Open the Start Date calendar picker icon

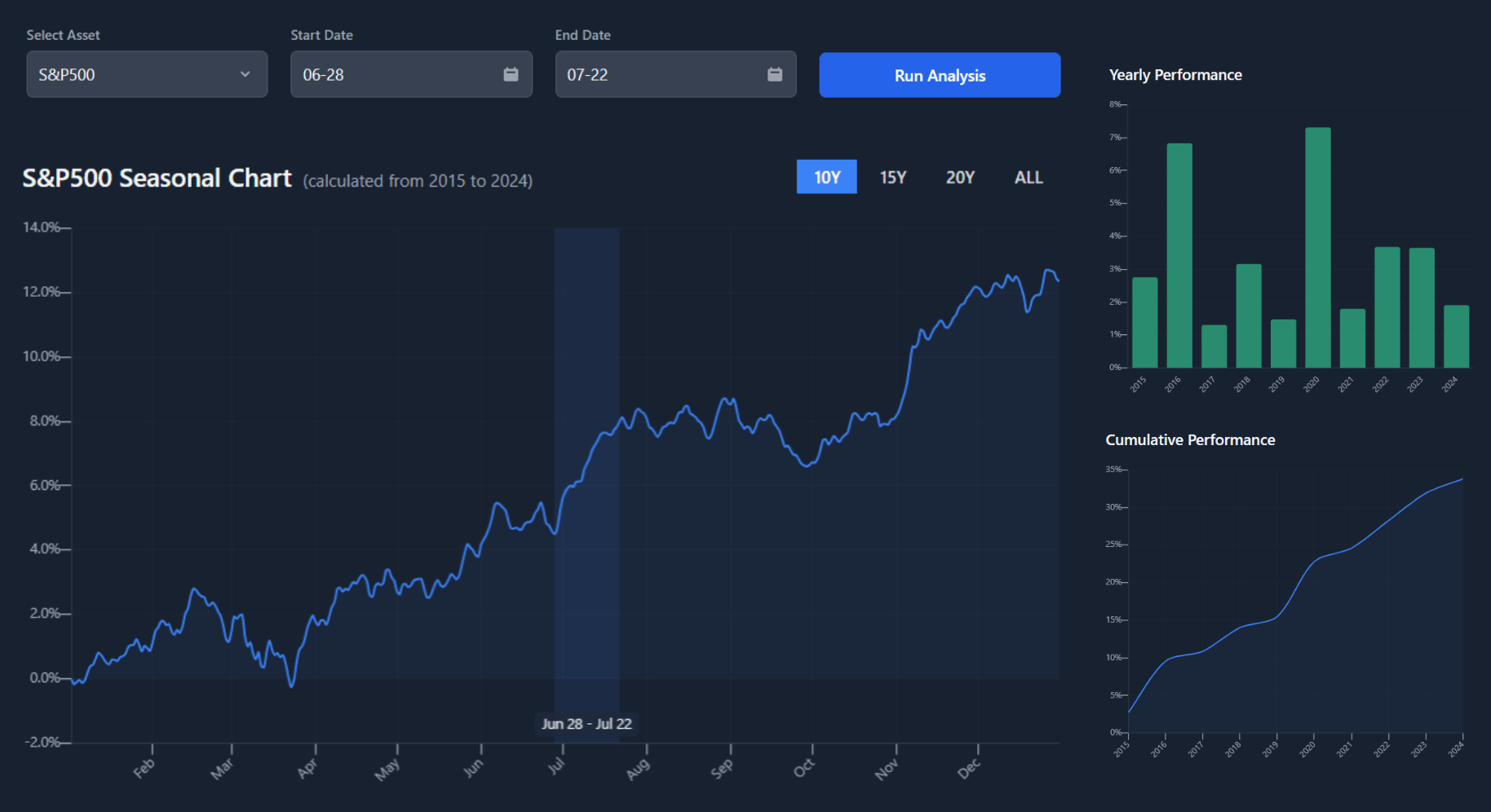pyautogui.click(x=511, y=74)
